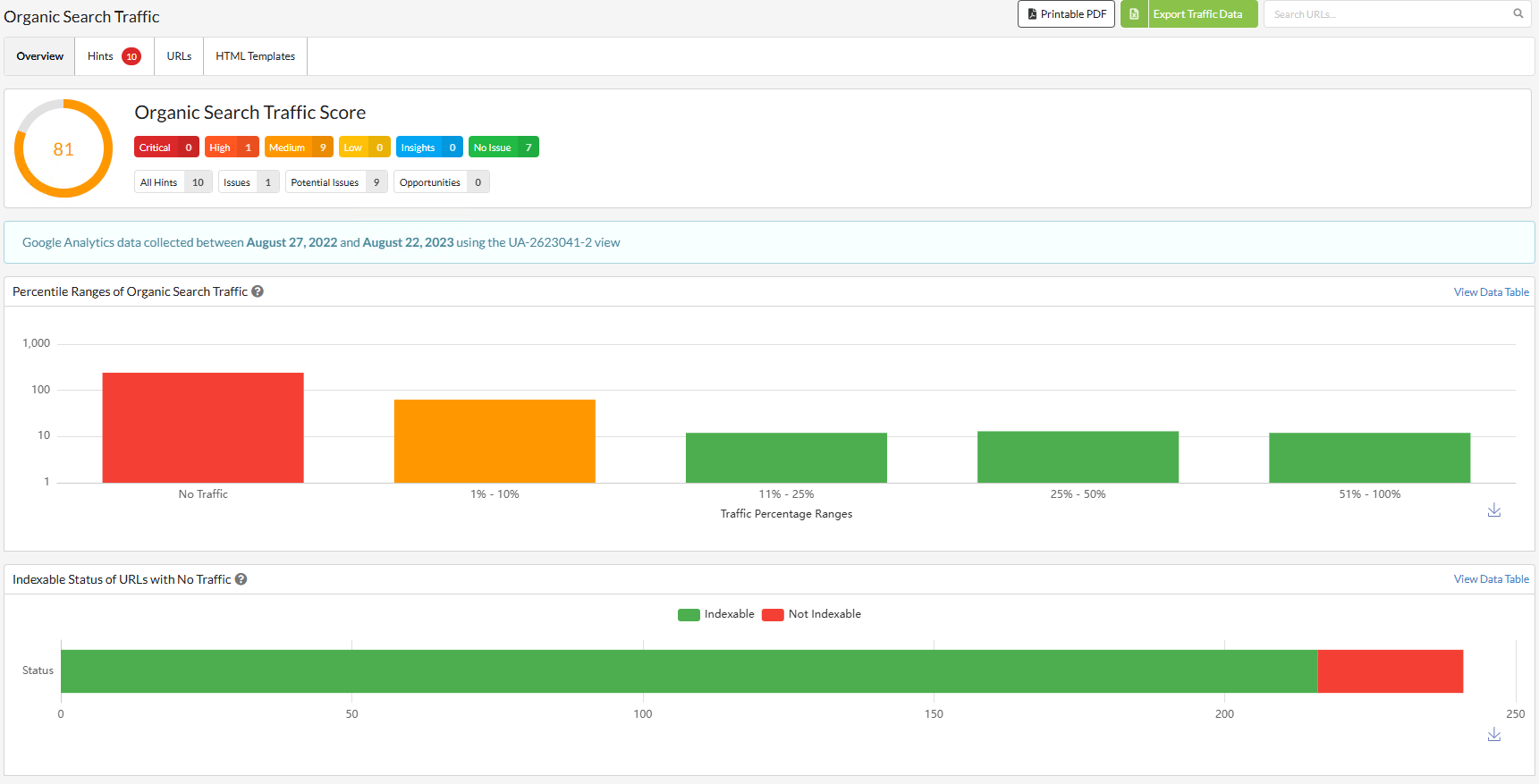Viewport: 1539px width, 784px height.
Task: Toggle Indexable legend green swatch
Action: pyautogui.click(x=689, y=614)
